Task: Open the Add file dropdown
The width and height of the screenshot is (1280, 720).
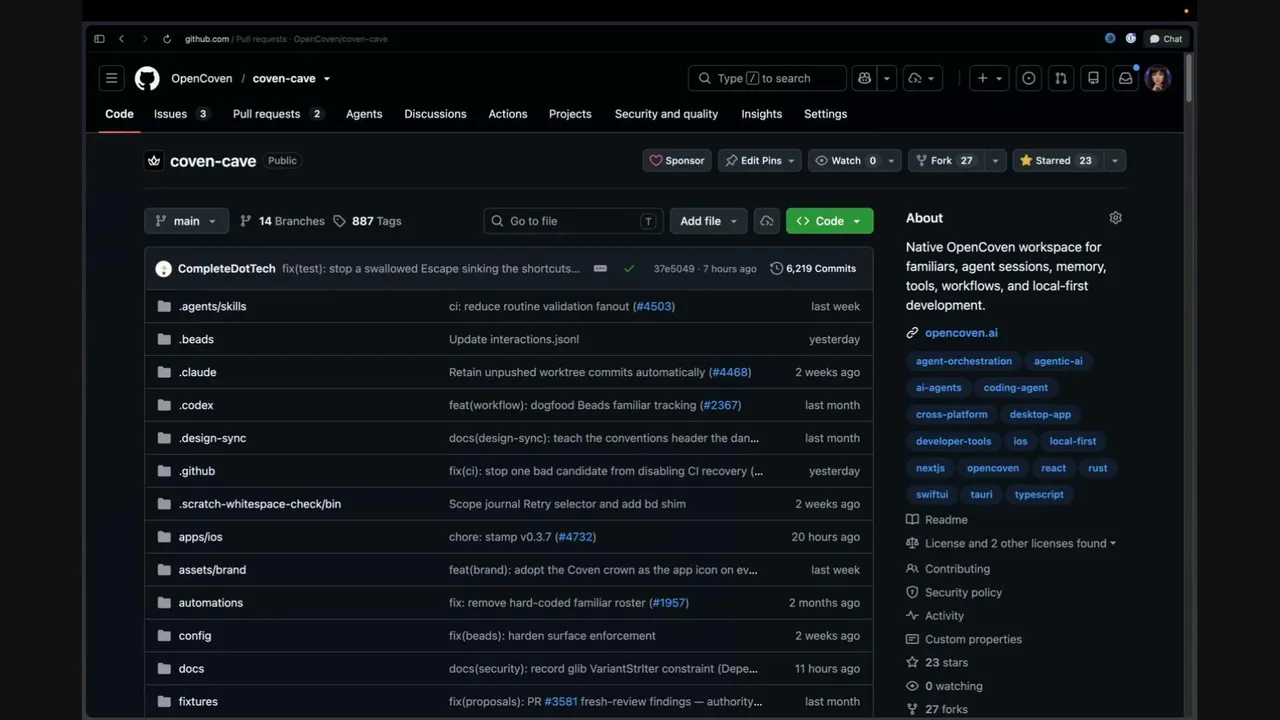Action: tap(709, 221)
